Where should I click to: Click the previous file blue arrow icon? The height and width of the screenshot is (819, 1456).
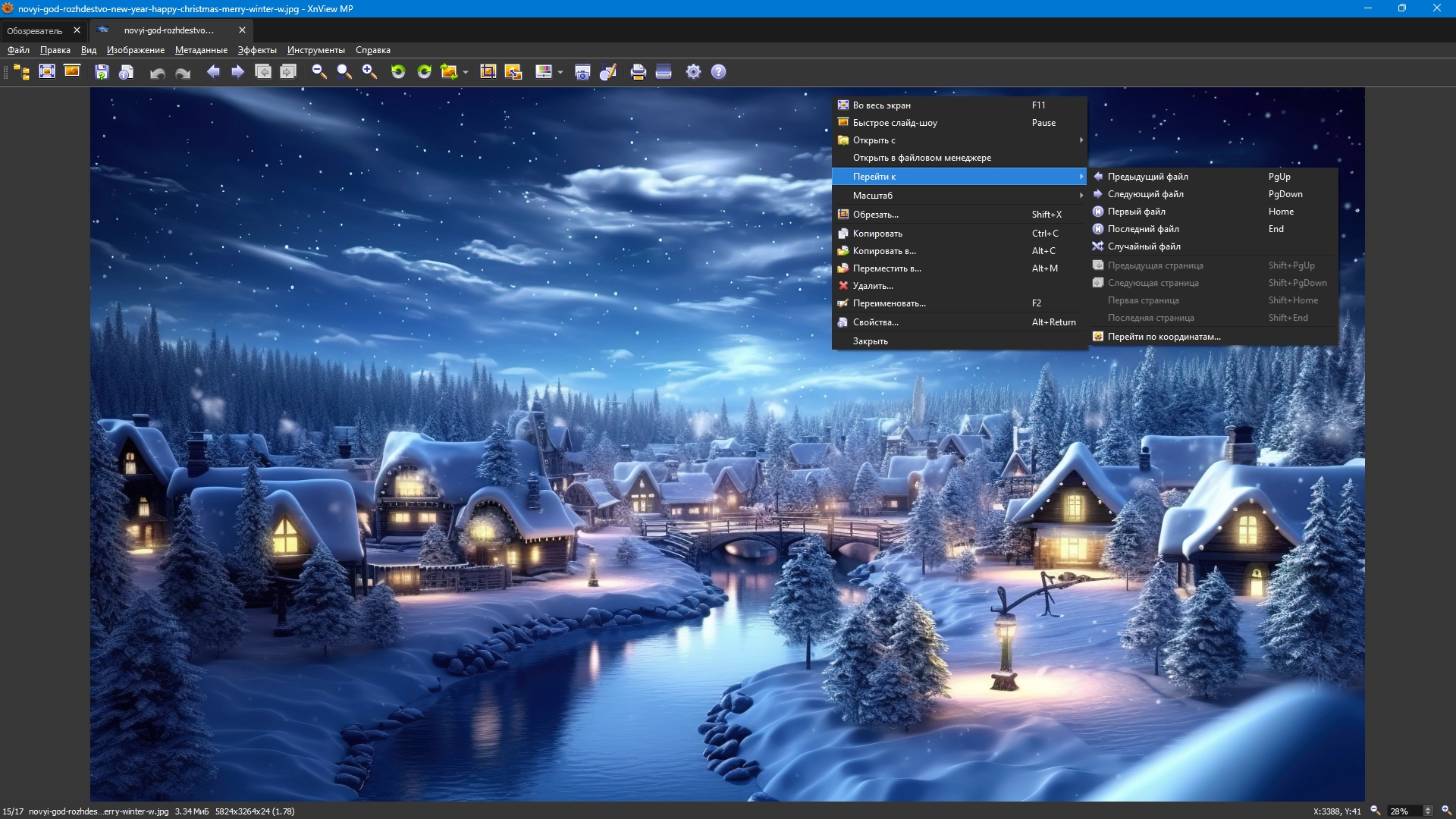coord(213,72)
